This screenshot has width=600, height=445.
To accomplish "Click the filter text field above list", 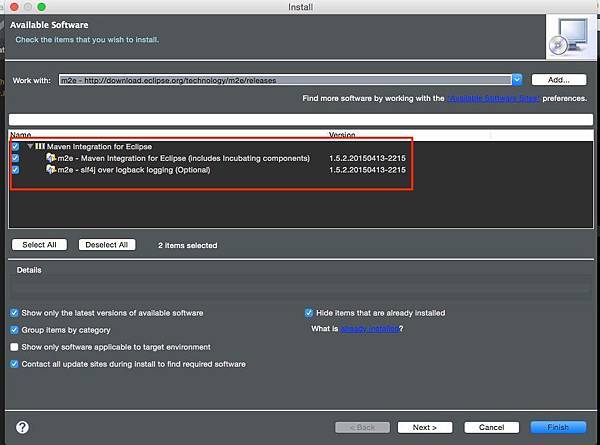I will [x=301, y=119].
